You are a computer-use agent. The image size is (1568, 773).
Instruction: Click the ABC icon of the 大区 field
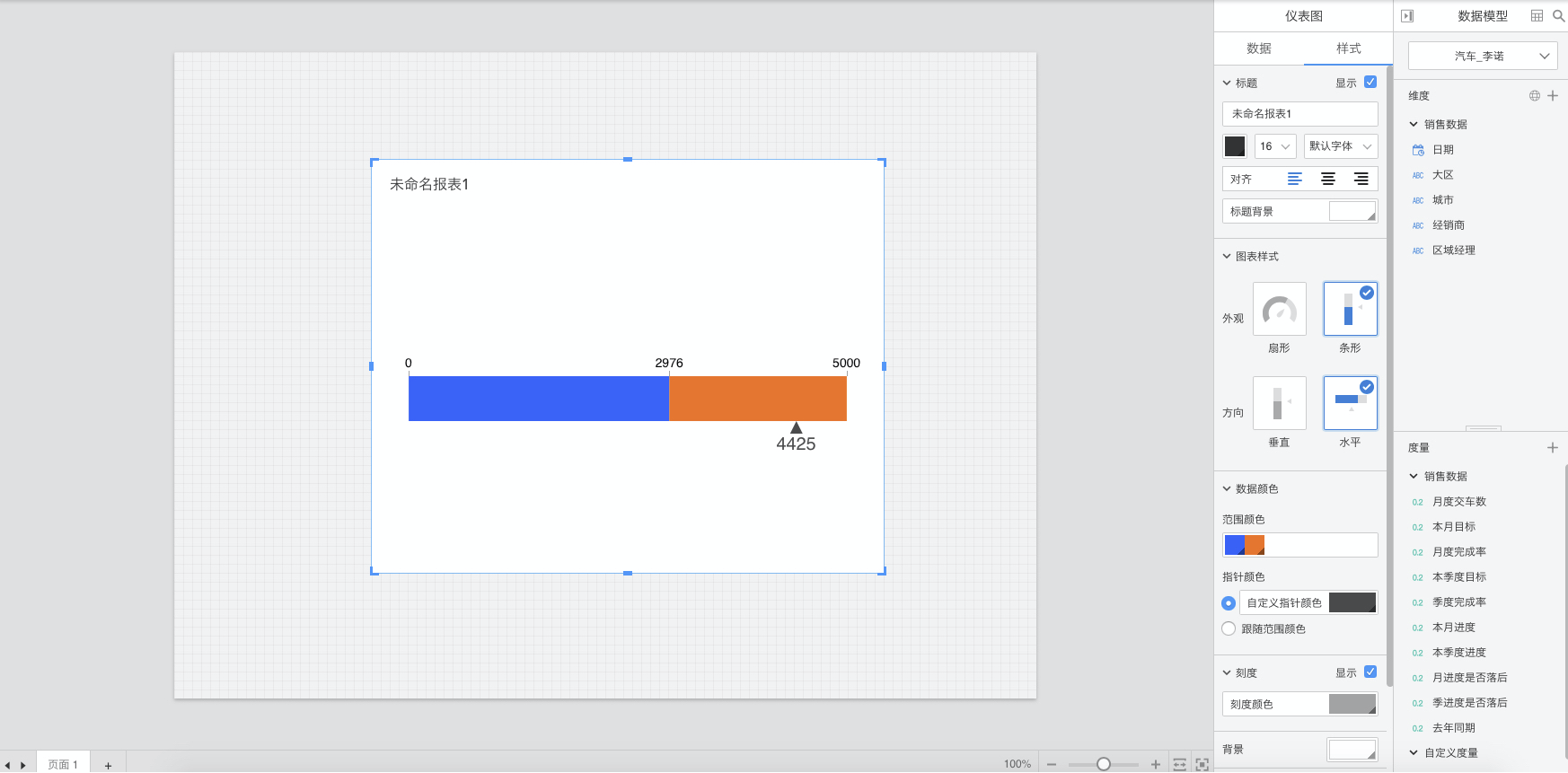pos(1418,176)
